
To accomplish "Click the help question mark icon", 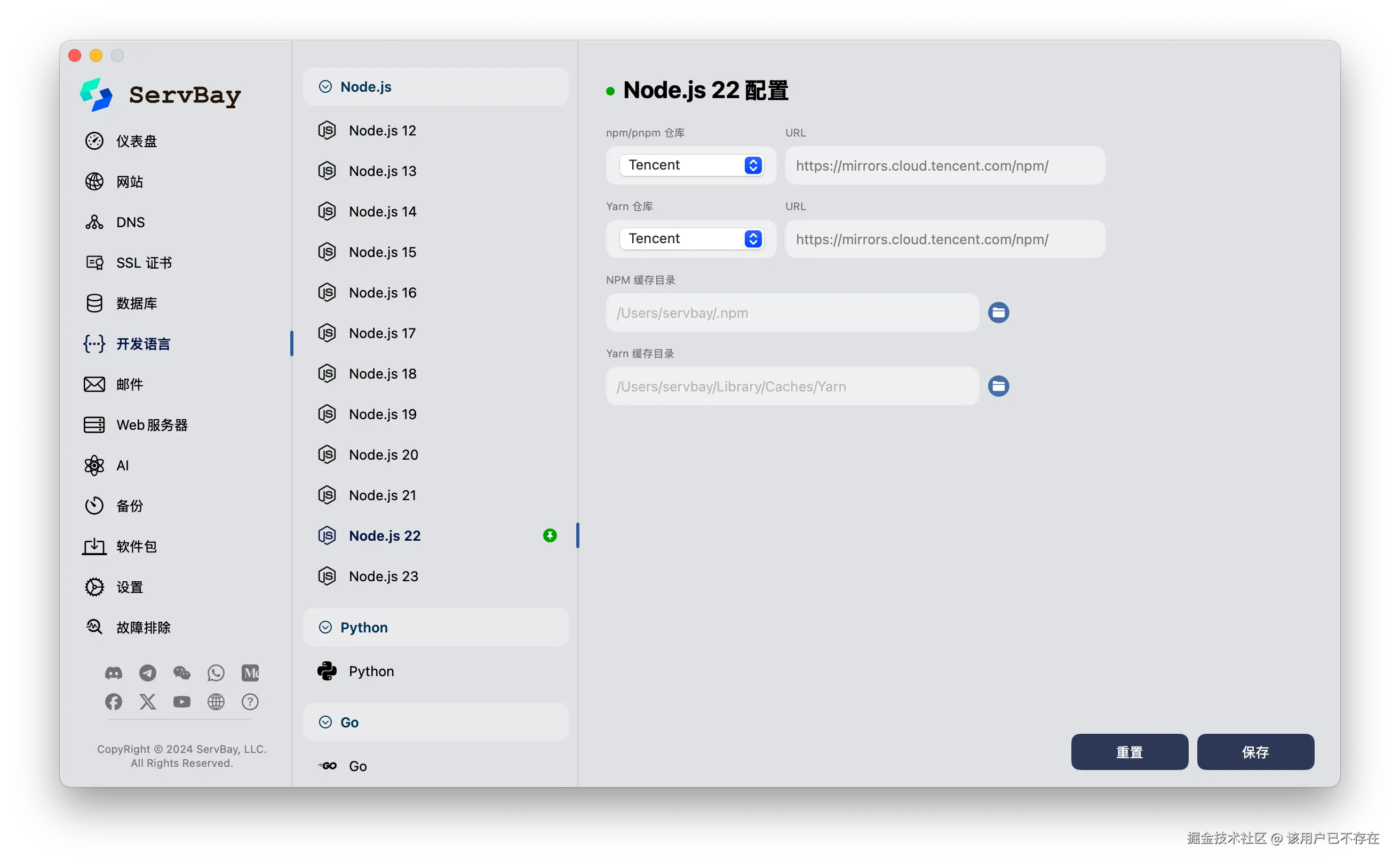I will (250, 702).
